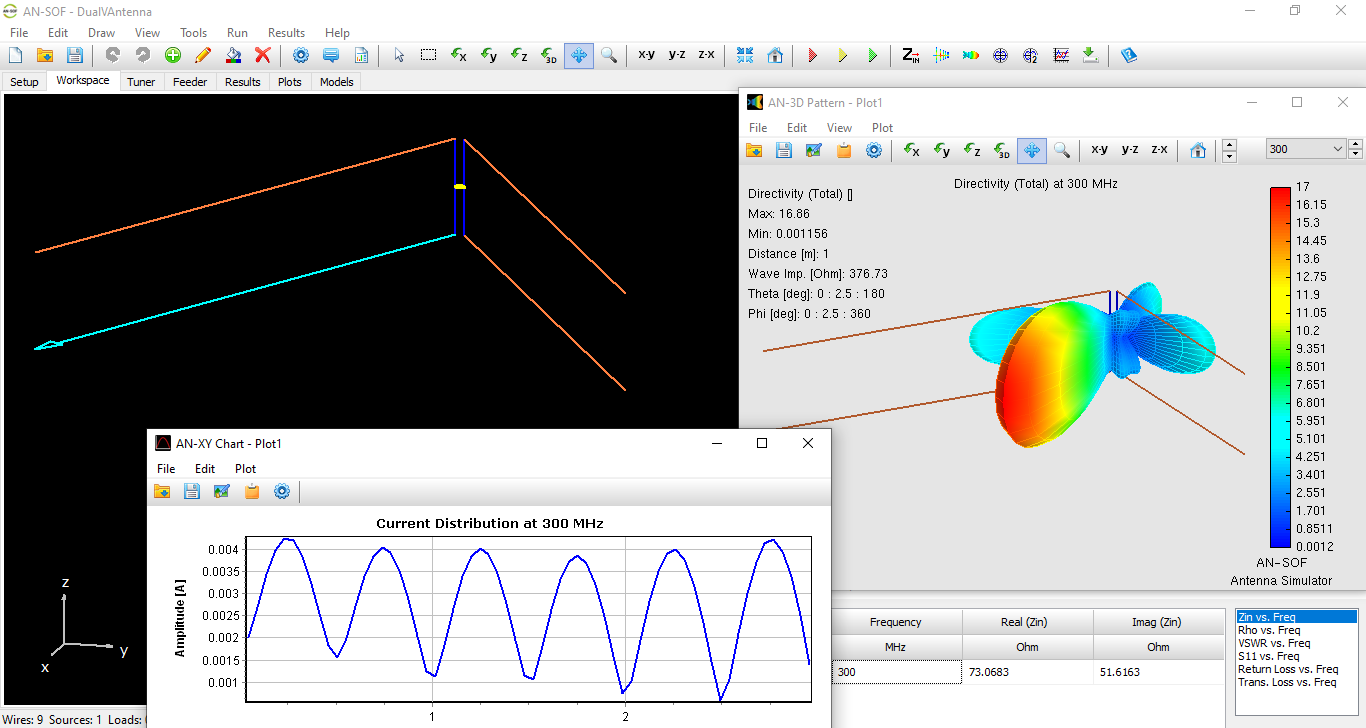Screen dimensions: 1366x728
Task: Click the Redo arrow in main toolbar
Action: (142, 56)
